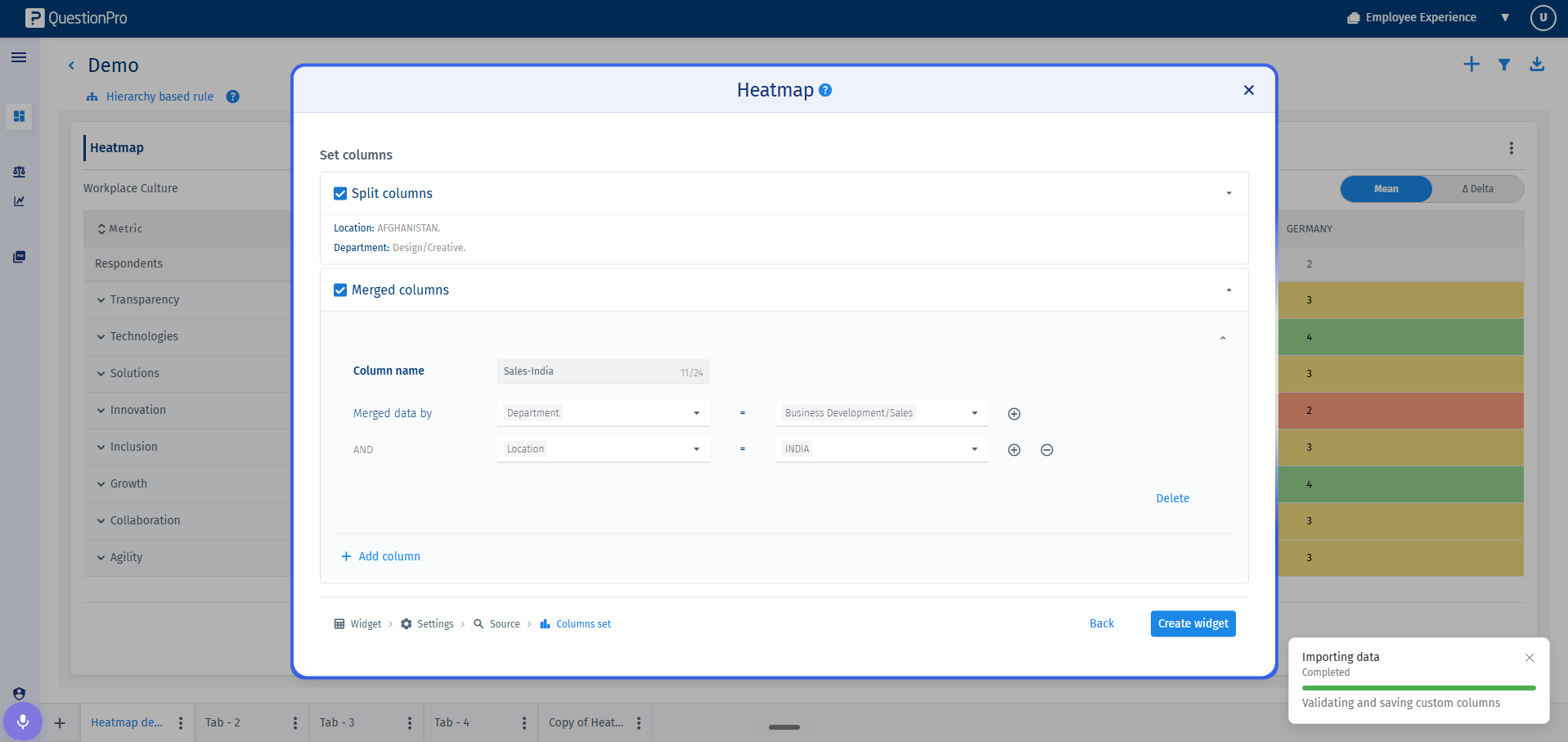Switch to Tab - 2
The height and width of the screenshot is (742, 1568).
point(222,723)
